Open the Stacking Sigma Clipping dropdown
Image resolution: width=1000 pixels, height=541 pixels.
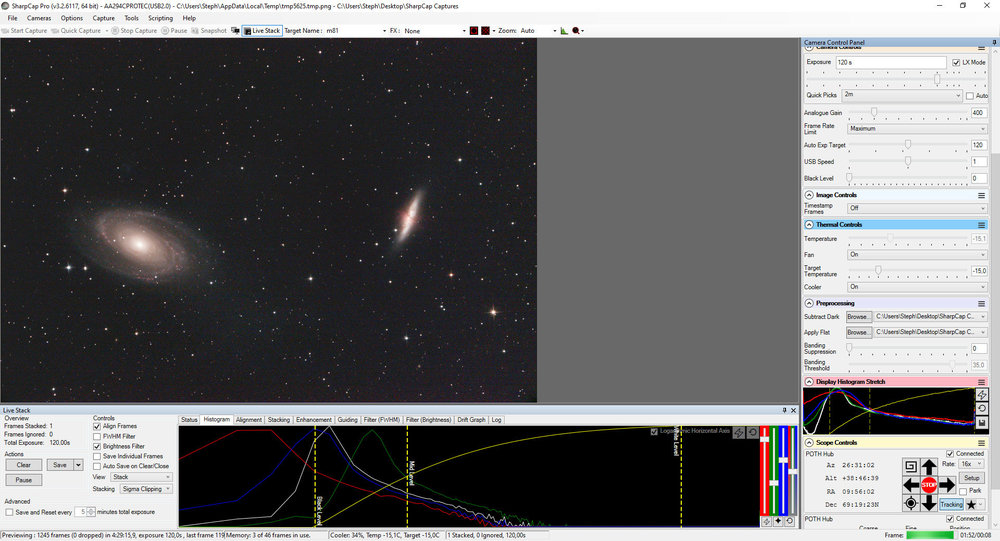147,489
